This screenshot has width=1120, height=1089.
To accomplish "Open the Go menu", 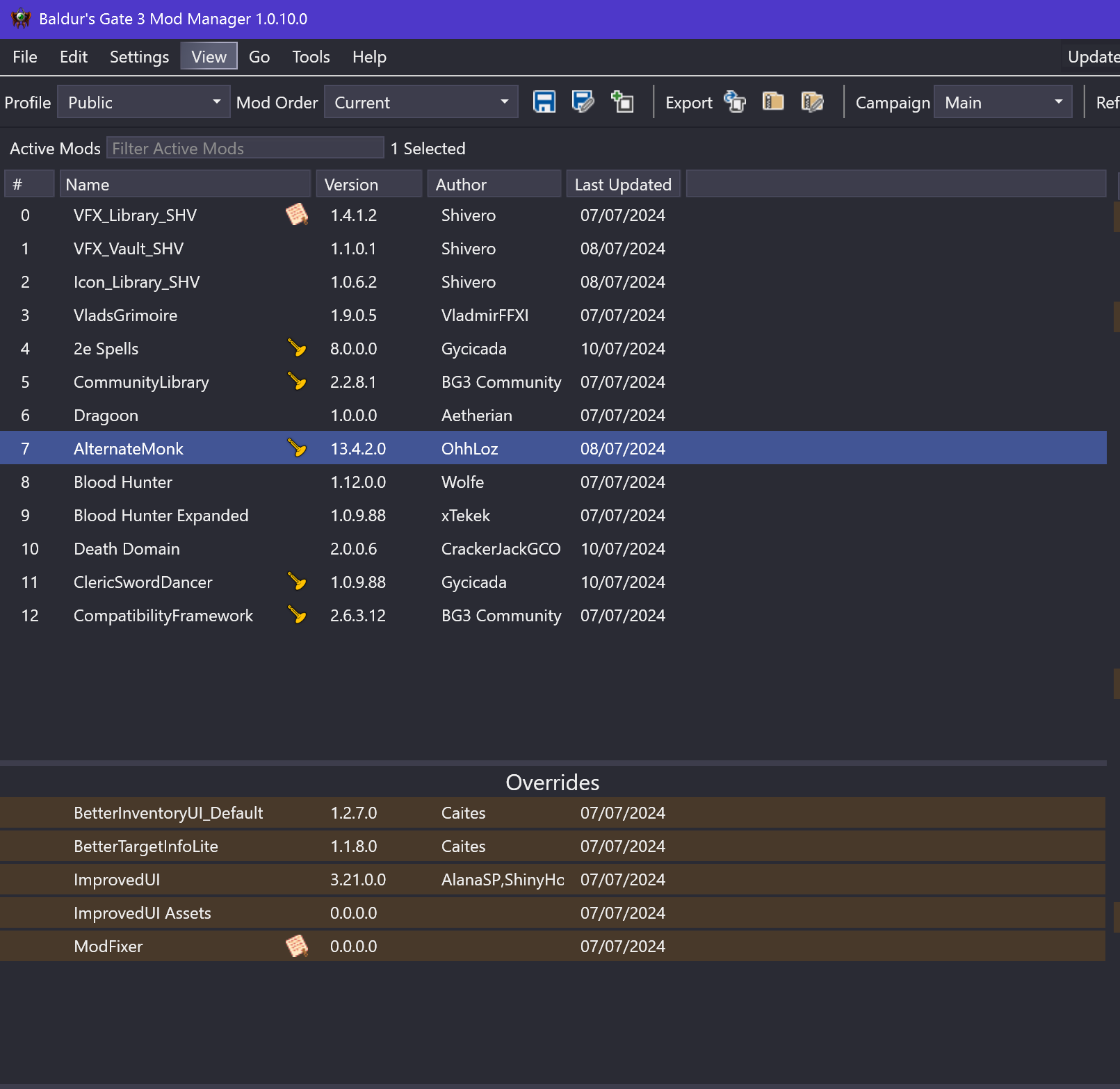I will tap(259, 57).
